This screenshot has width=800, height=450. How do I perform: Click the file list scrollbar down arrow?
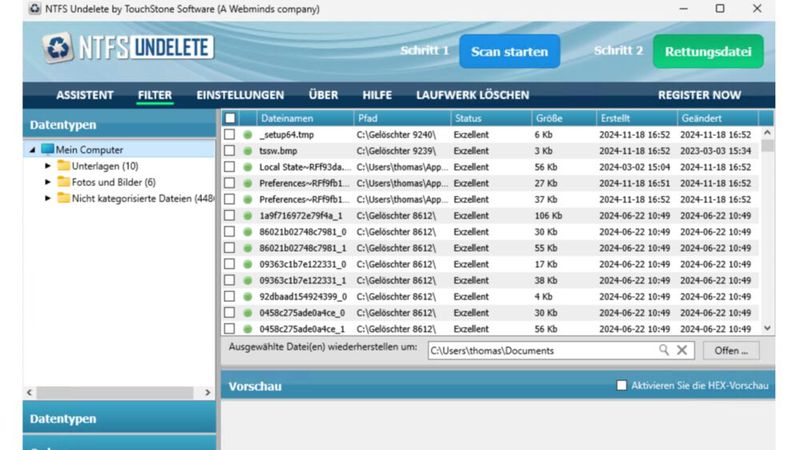(767, 329)
